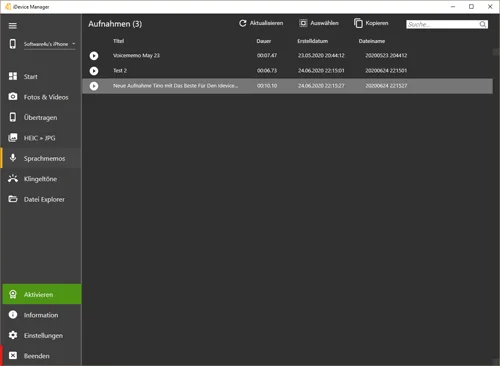
Task: Click the Aktualisieren refresh icon
Action: 243,23
